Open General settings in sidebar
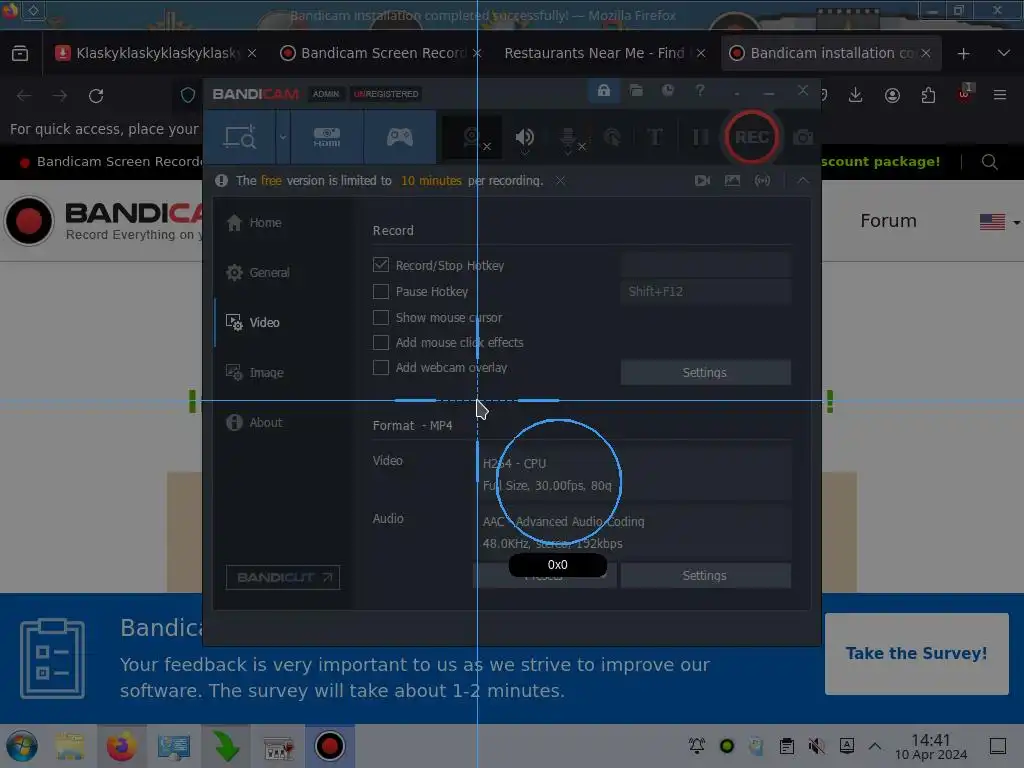 coord(257,272)
